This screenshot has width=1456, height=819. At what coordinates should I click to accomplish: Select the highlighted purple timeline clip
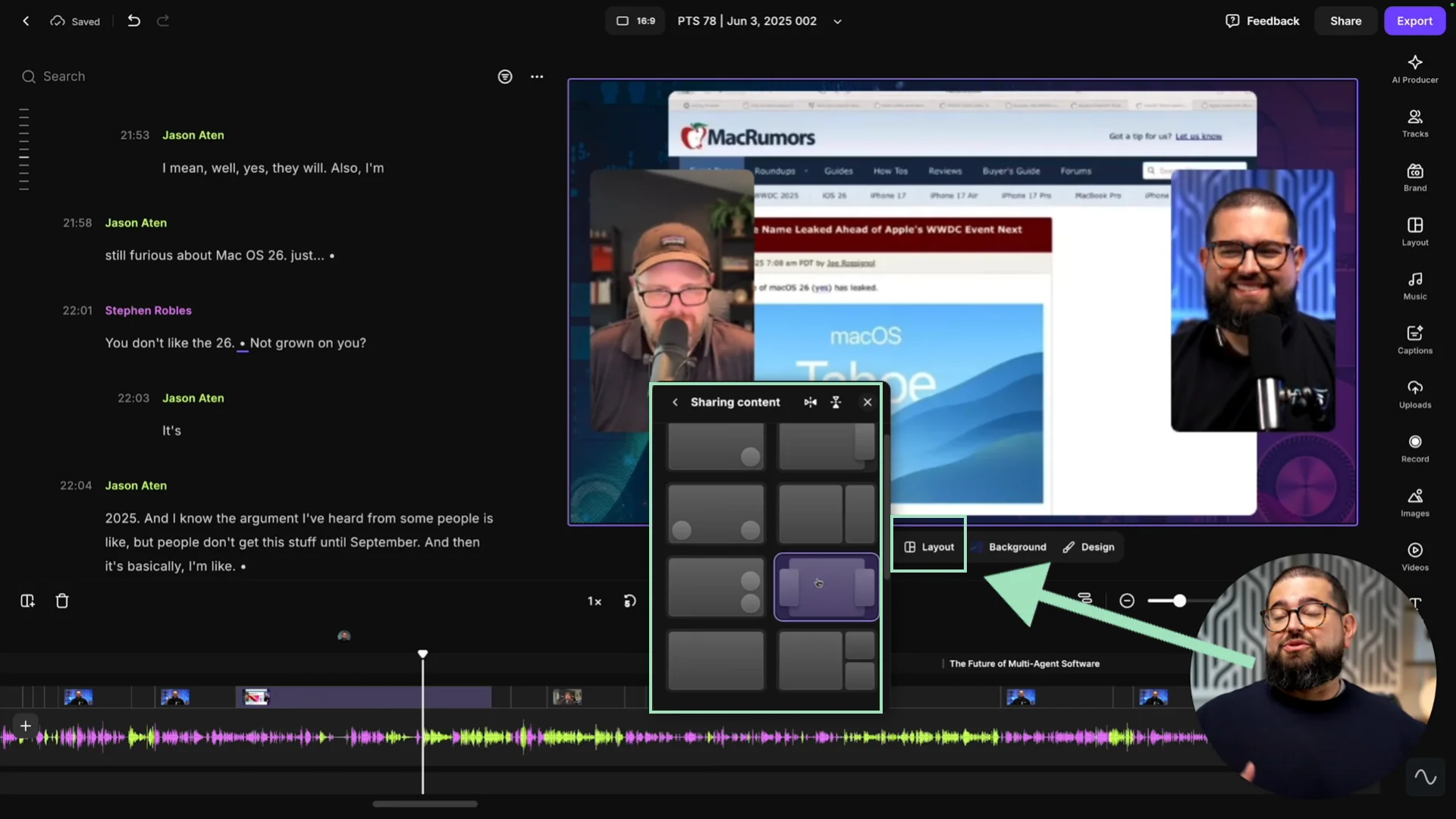click(364, 697)
